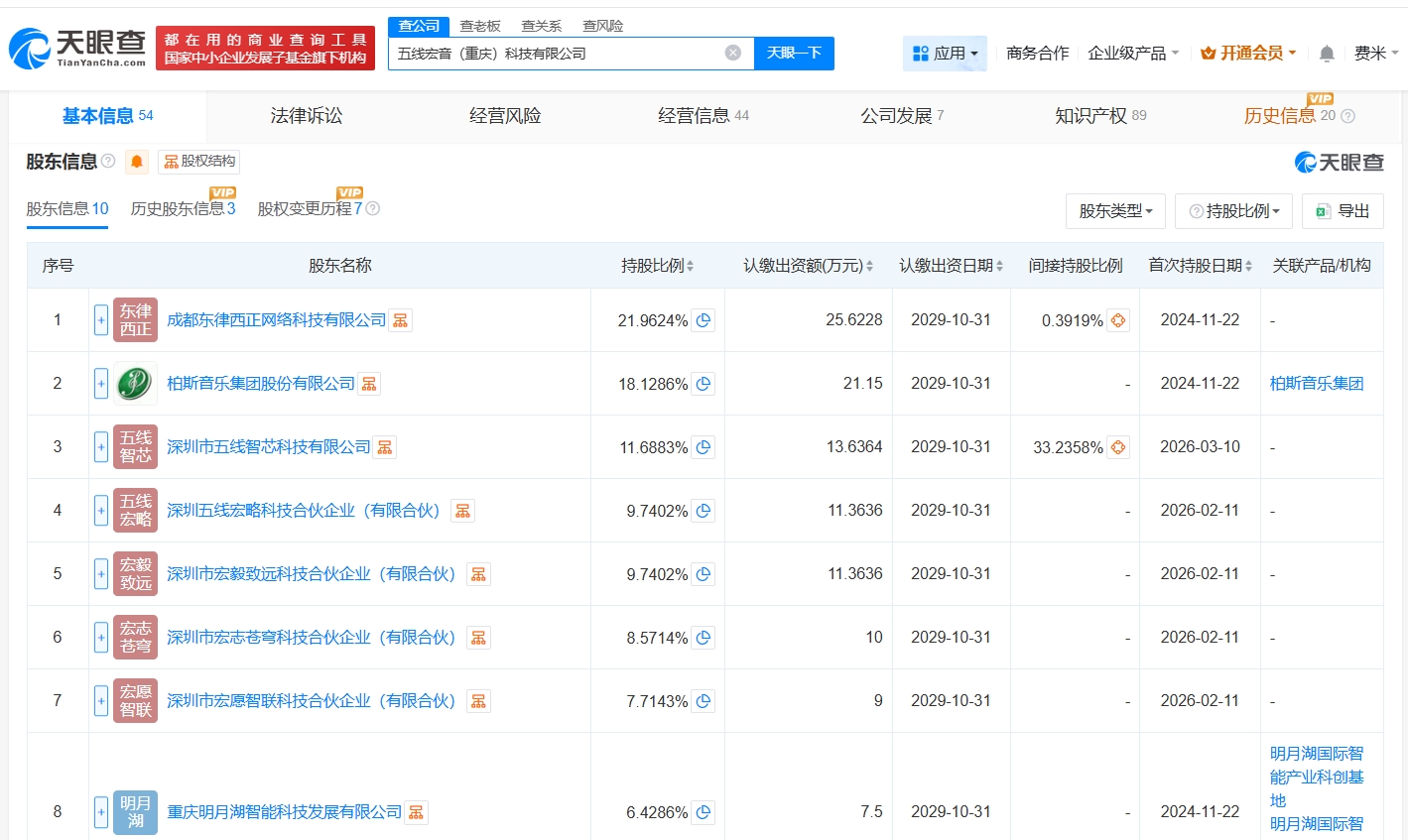Image resolution: width=1408 pixels, height=840 pixels.
Task: Click the 柏斯音乐集团 company logo
Action: click(135, 384)
